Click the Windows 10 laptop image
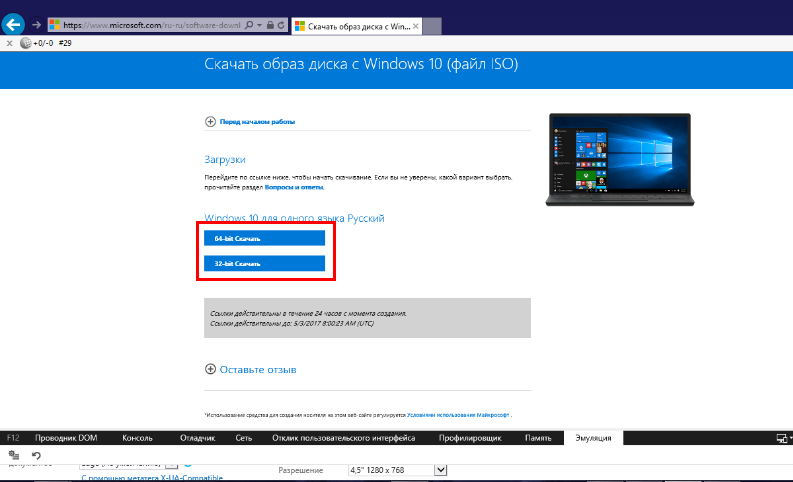Screen dimensions: 793x482 (620, 160)
